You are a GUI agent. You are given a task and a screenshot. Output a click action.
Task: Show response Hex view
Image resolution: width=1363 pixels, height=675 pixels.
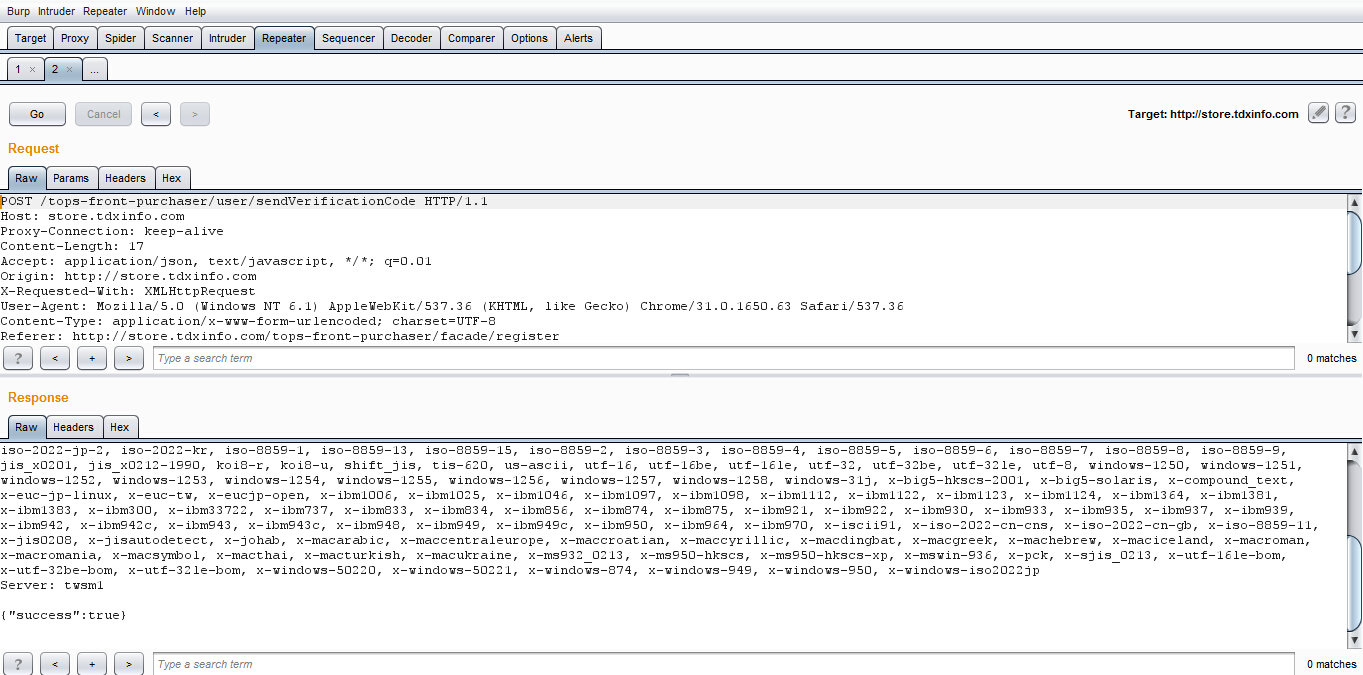point(120,427)
